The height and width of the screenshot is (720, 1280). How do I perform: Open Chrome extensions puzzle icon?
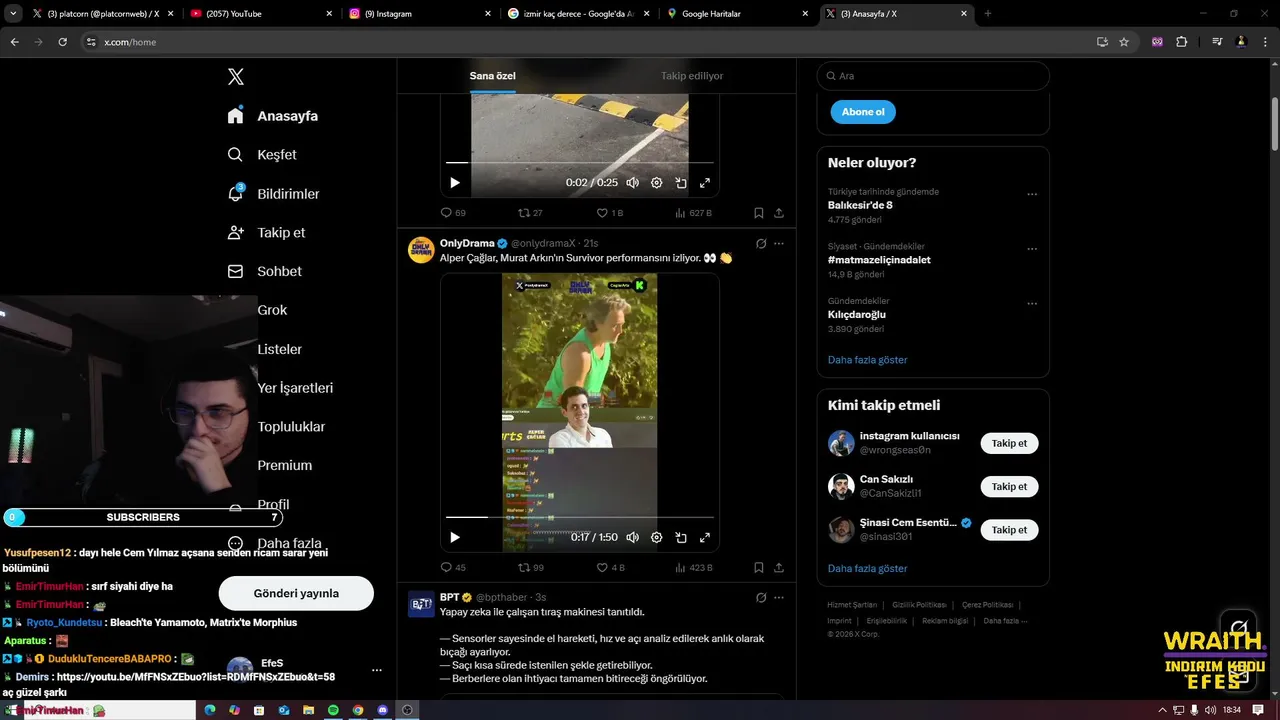point(1182,42)
